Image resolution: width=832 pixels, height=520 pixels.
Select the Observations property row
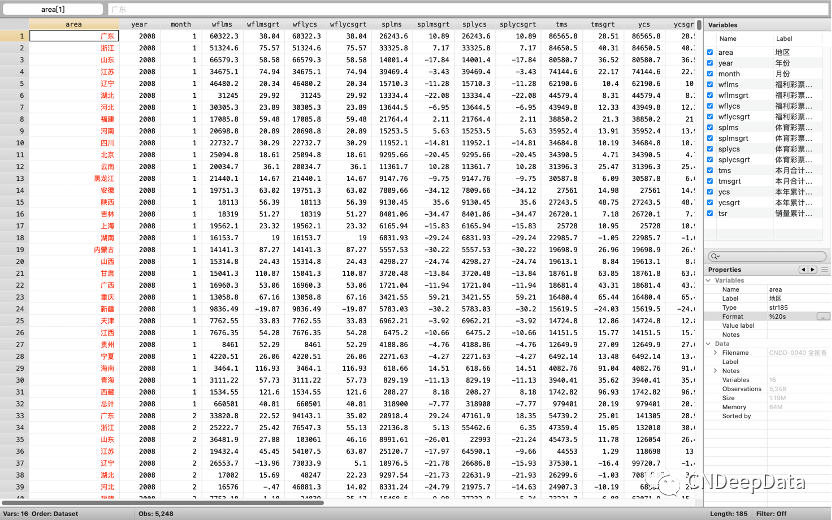coord(768,388)
